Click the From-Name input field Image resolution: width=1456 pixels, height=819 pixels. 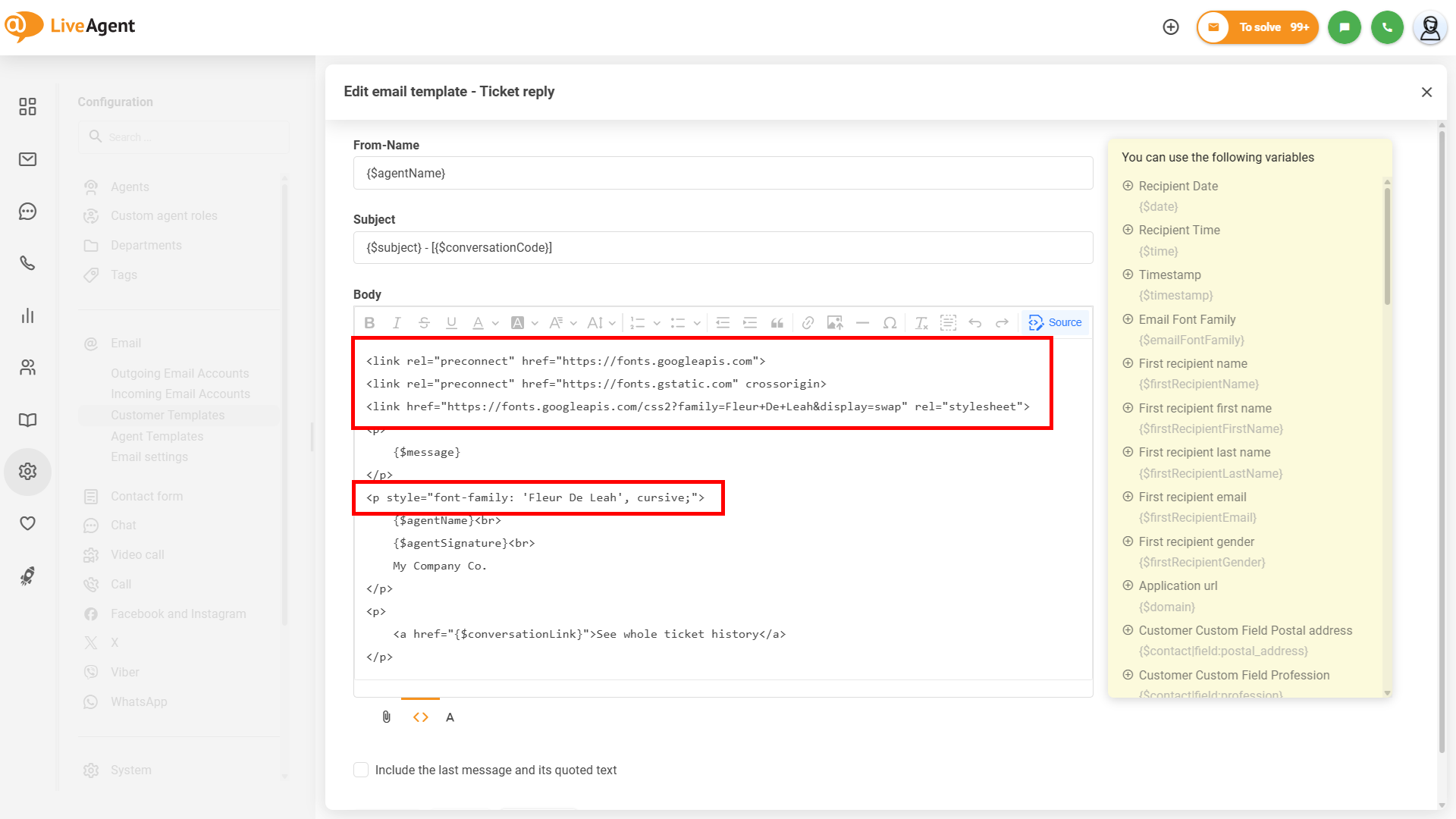(723, 173)
